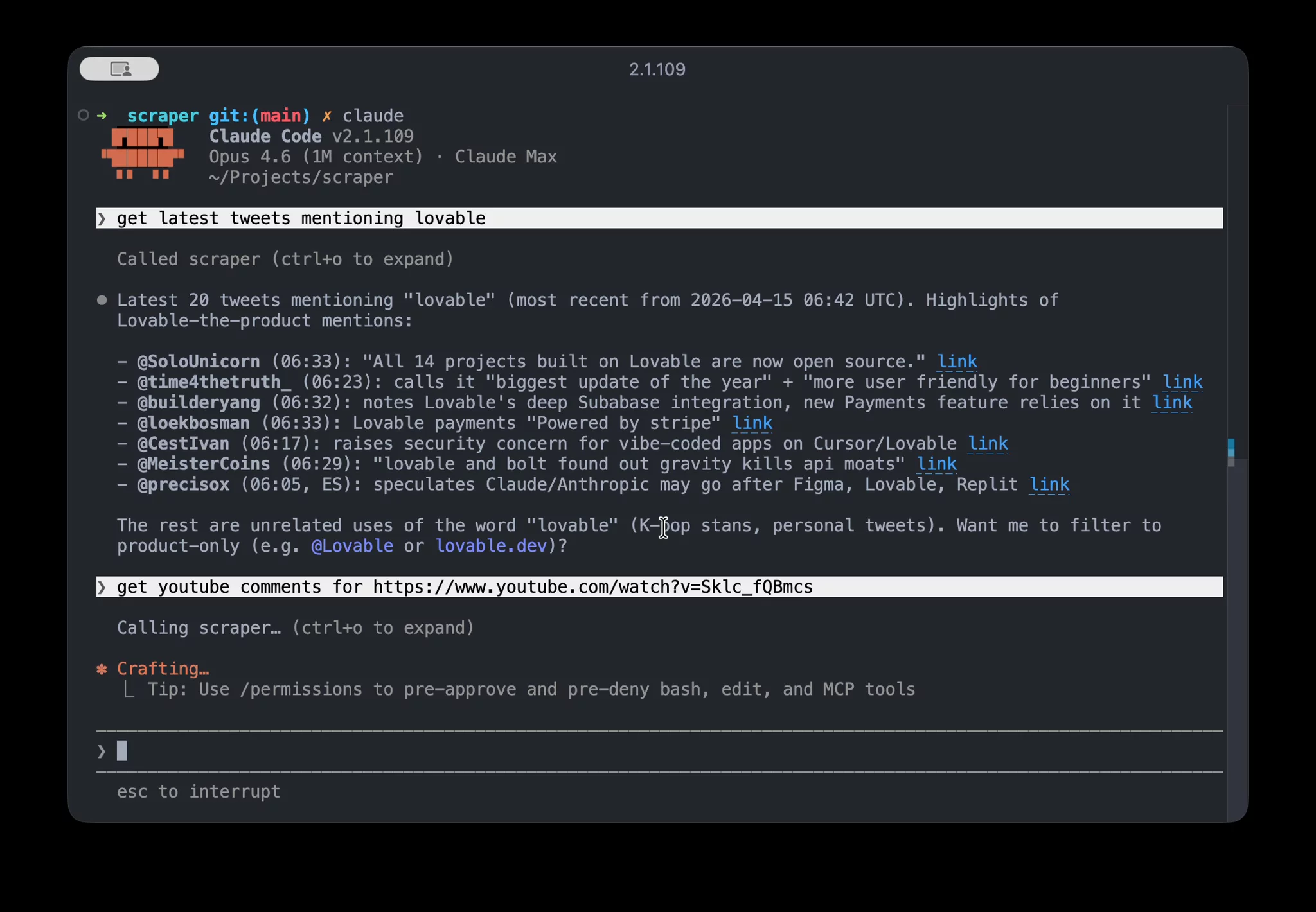Click the window title "2.1.109"
Image resolution: width=1316 pixels, height=912 pixels.
pos(657,69)
